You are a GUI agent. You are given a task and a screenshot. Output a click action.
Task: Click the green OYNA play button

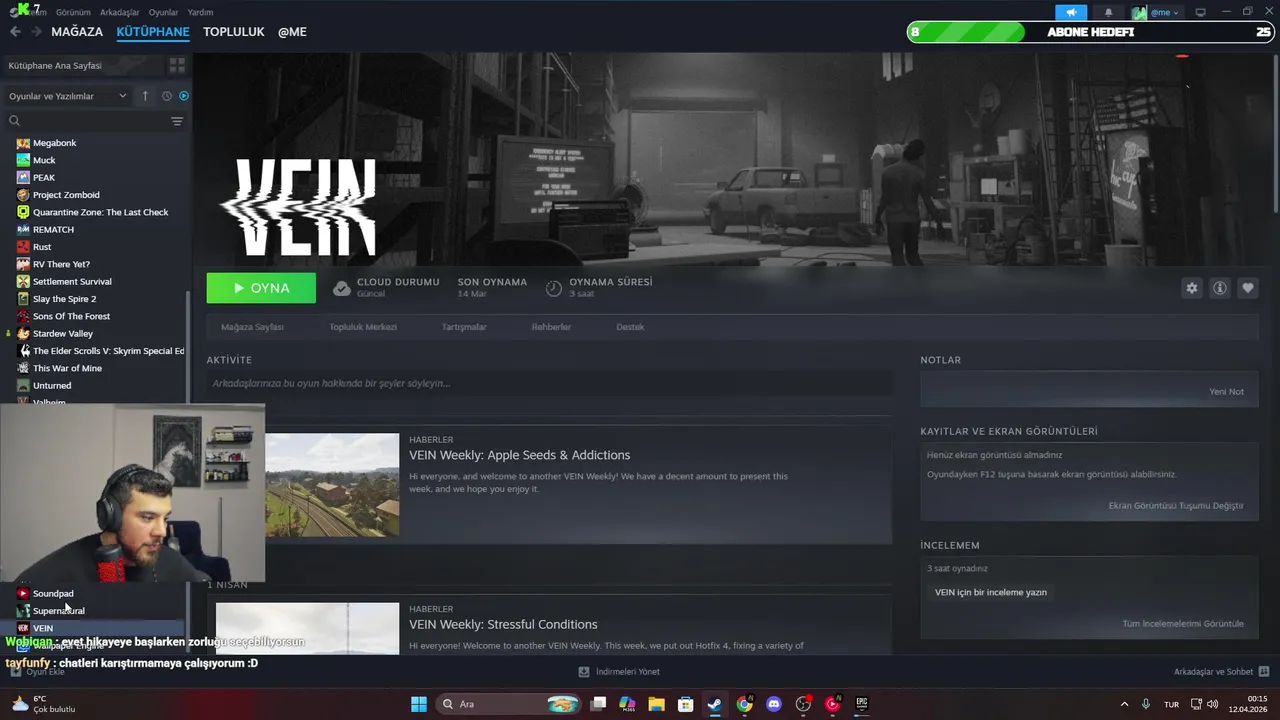tap(261, 288)
